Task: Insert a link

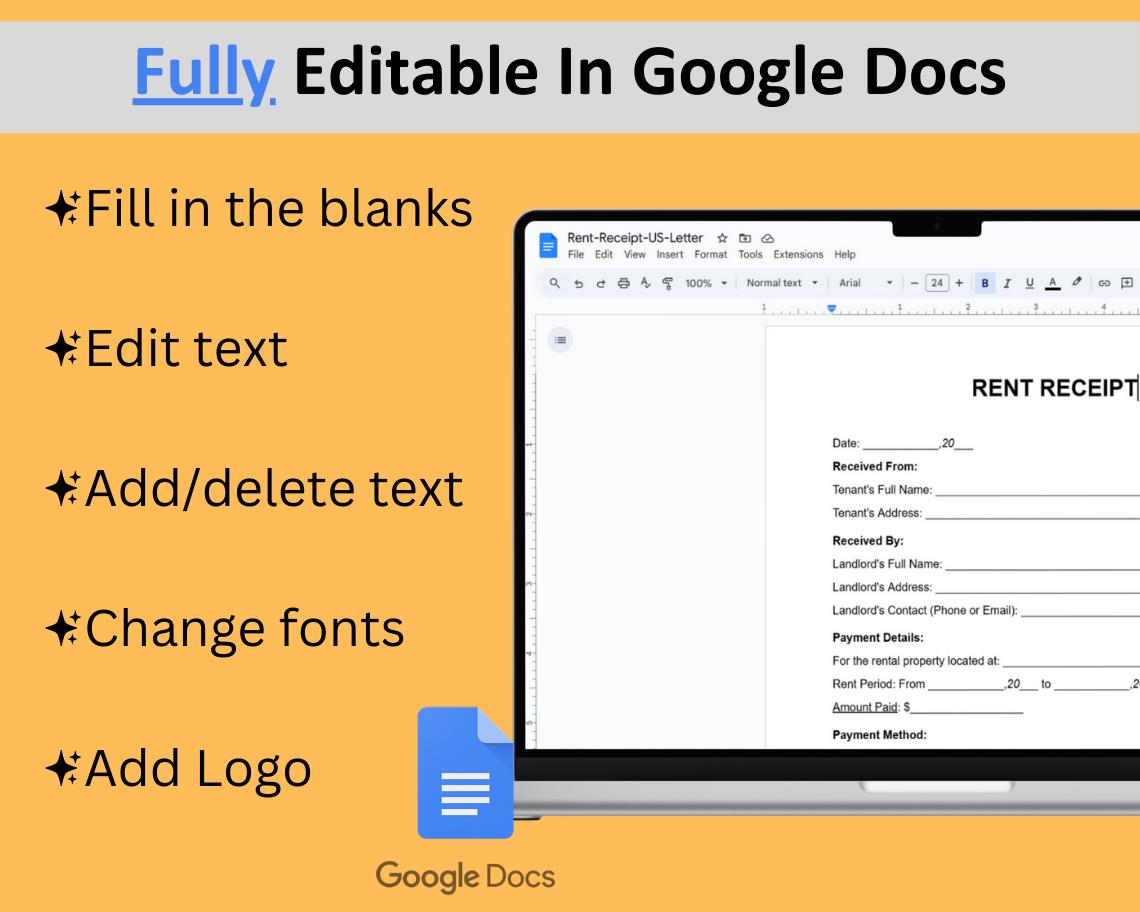Action: click(x=1104, y=283)
